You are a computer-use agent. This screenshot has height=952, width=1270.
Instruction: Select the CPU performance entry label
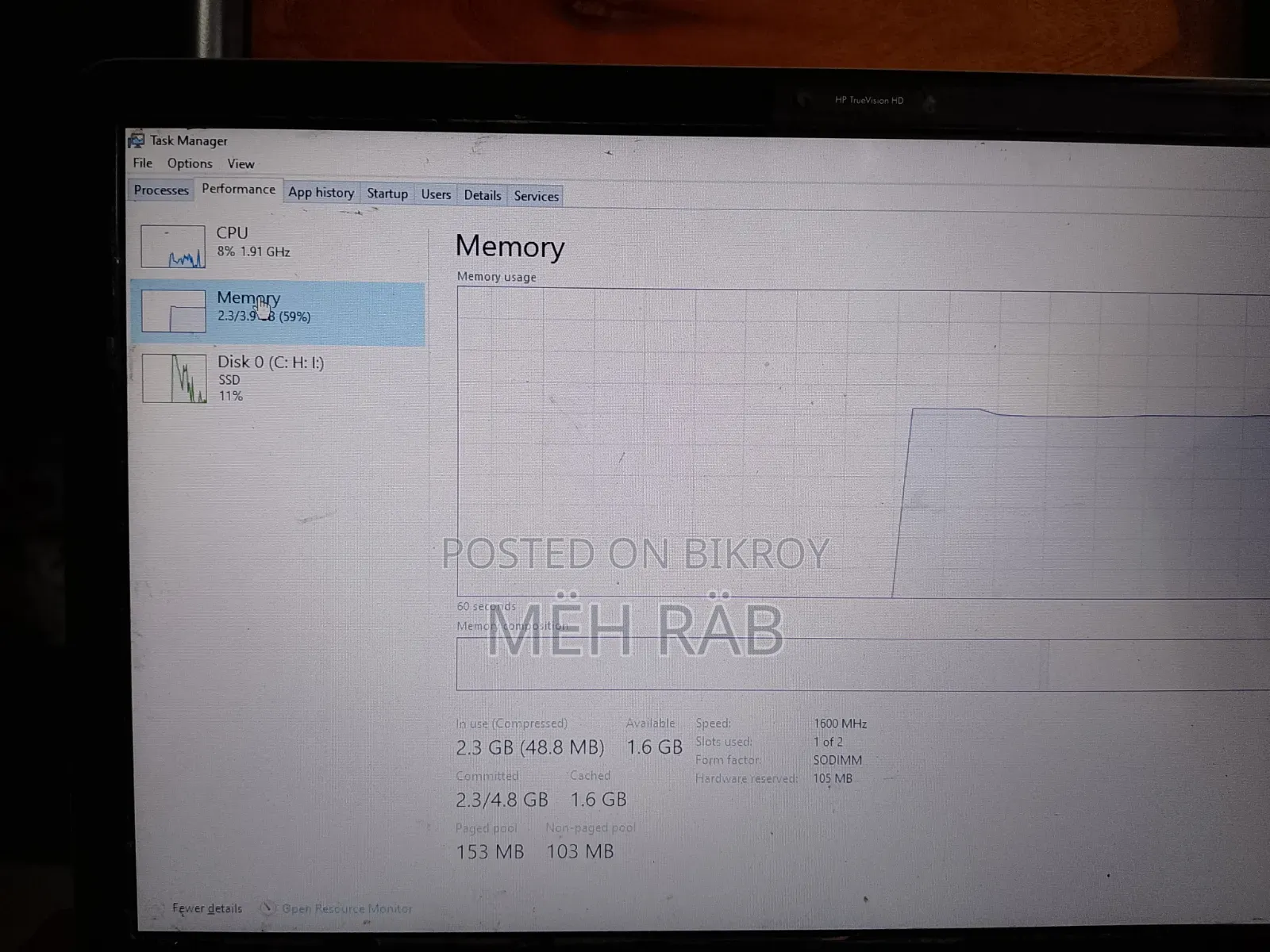click(232, 232)
